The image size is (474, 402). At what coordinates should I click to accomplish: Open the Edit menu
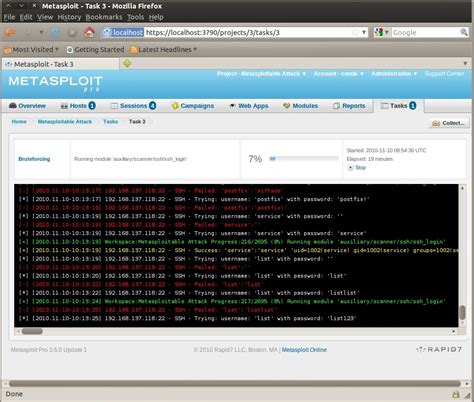pos(26,17)
